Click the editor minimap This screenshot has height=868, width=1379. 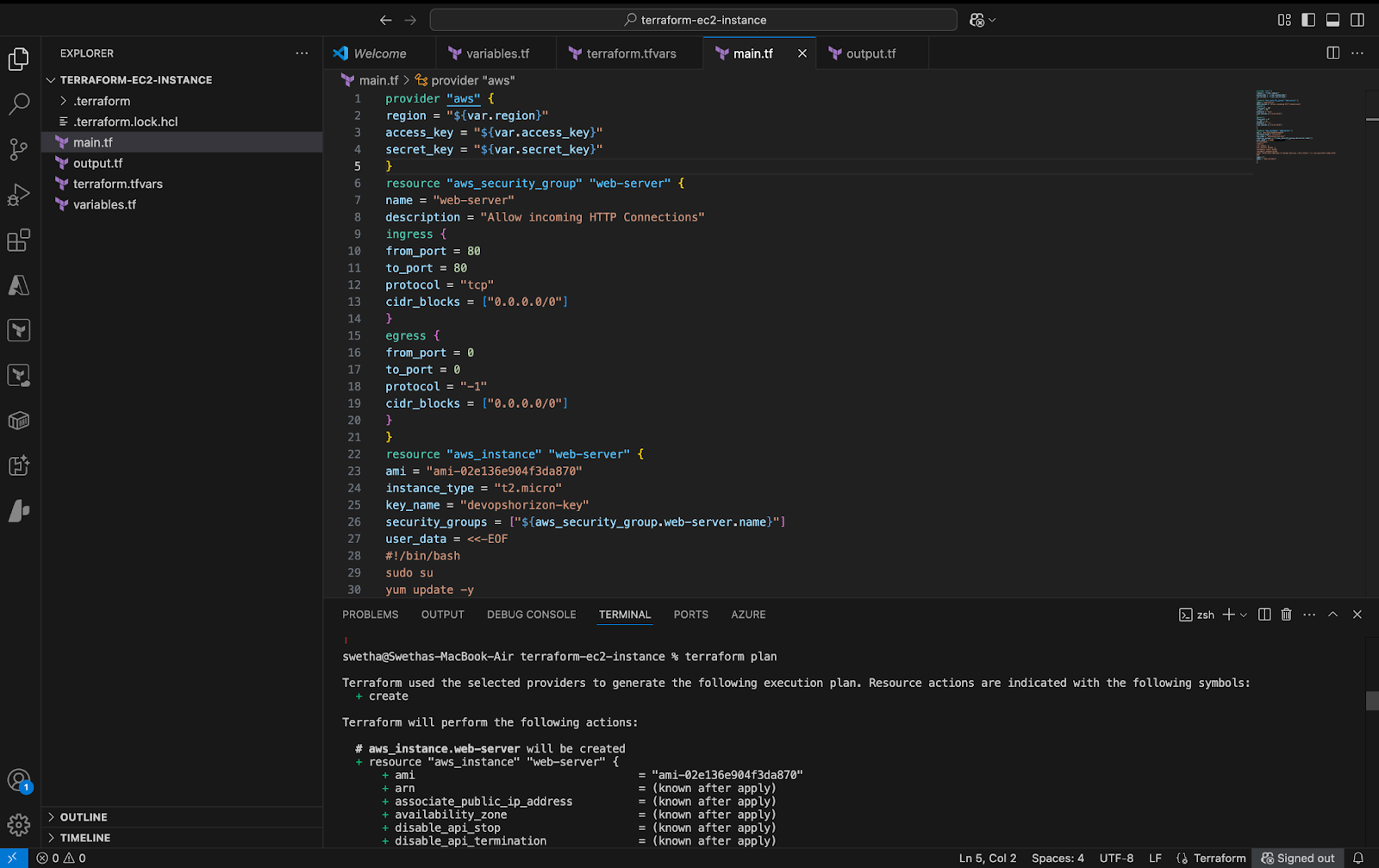click(x=1296, y=126)
